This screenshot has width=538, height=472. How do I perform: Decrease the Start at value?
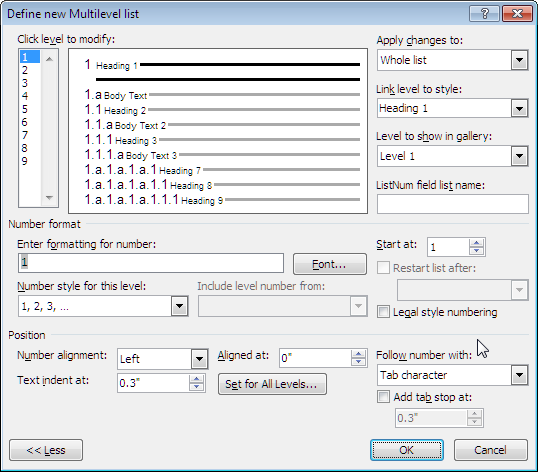(x=476, y=251)
